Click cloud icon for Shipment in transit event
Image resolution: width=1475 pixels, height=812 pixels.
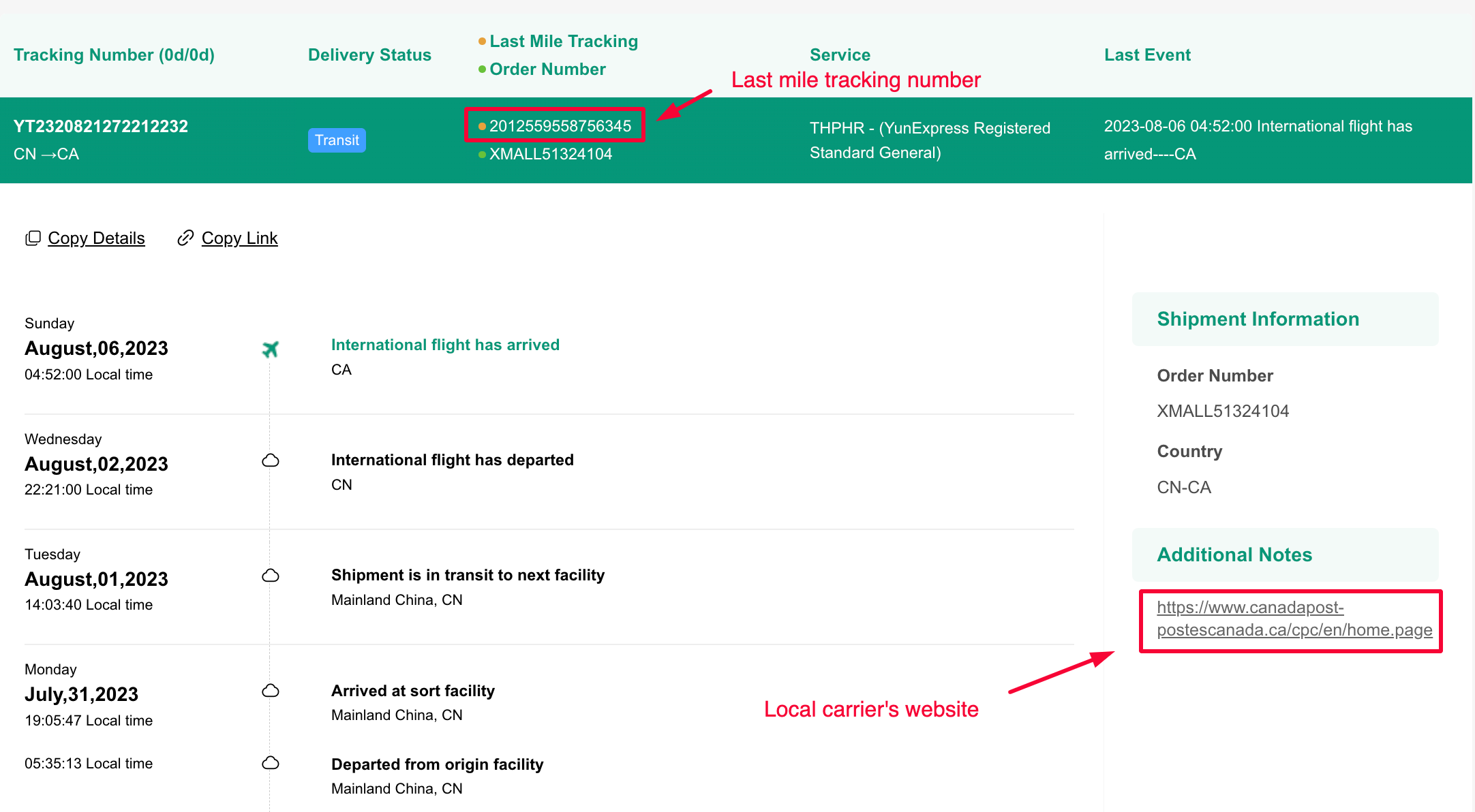tap(271, 576)
